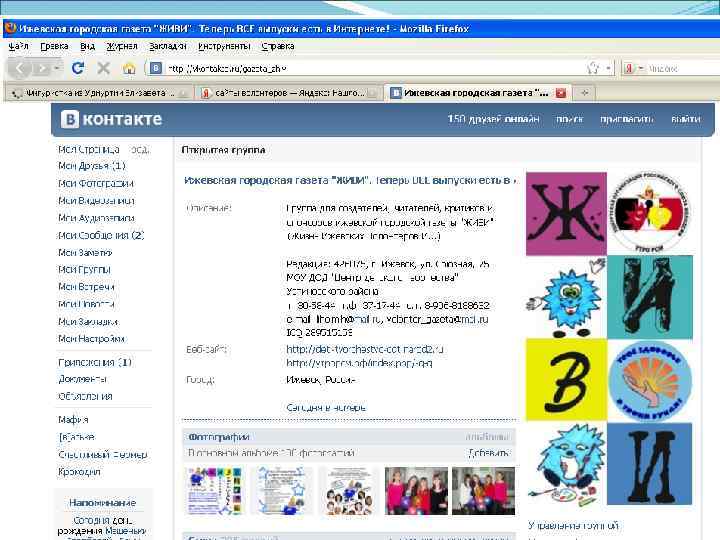Open the history dropdown next to Forward button
This screenshot has height=540, width=720.
pos(56,68)
